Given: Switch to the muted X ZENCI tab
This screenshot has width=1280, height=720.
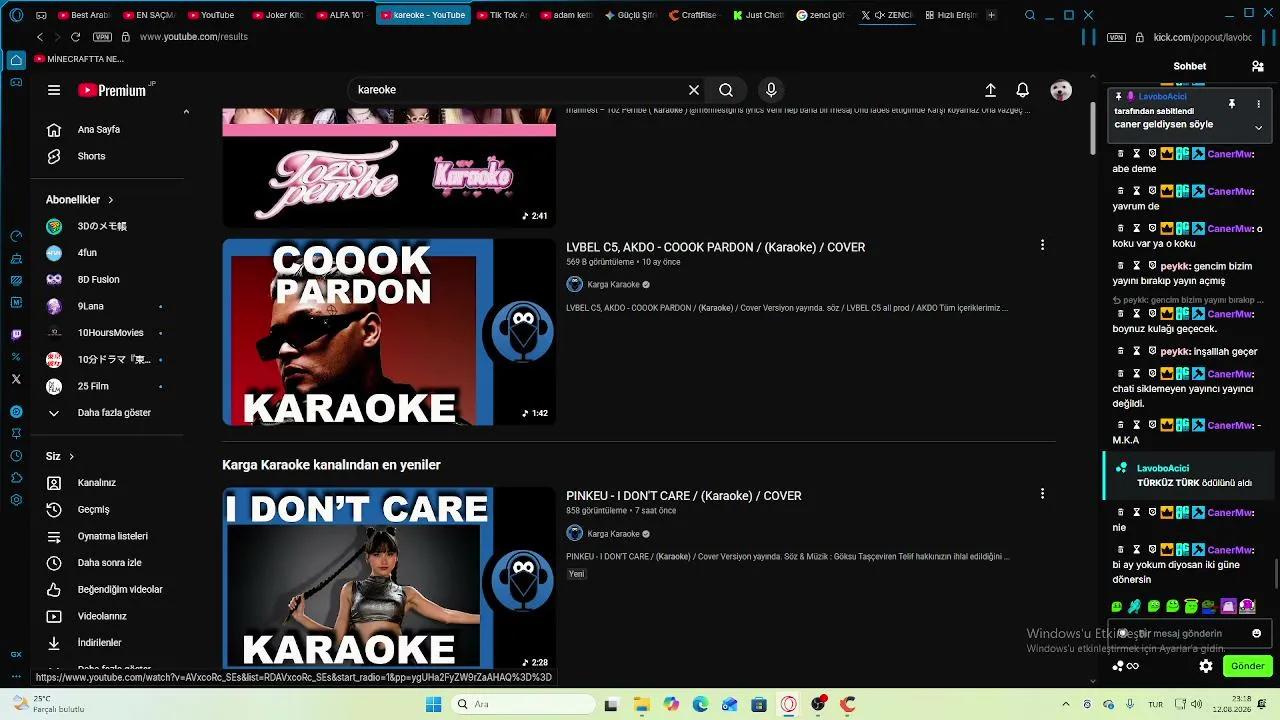Looking at the screenshot, I should click(x=886, y=15).
